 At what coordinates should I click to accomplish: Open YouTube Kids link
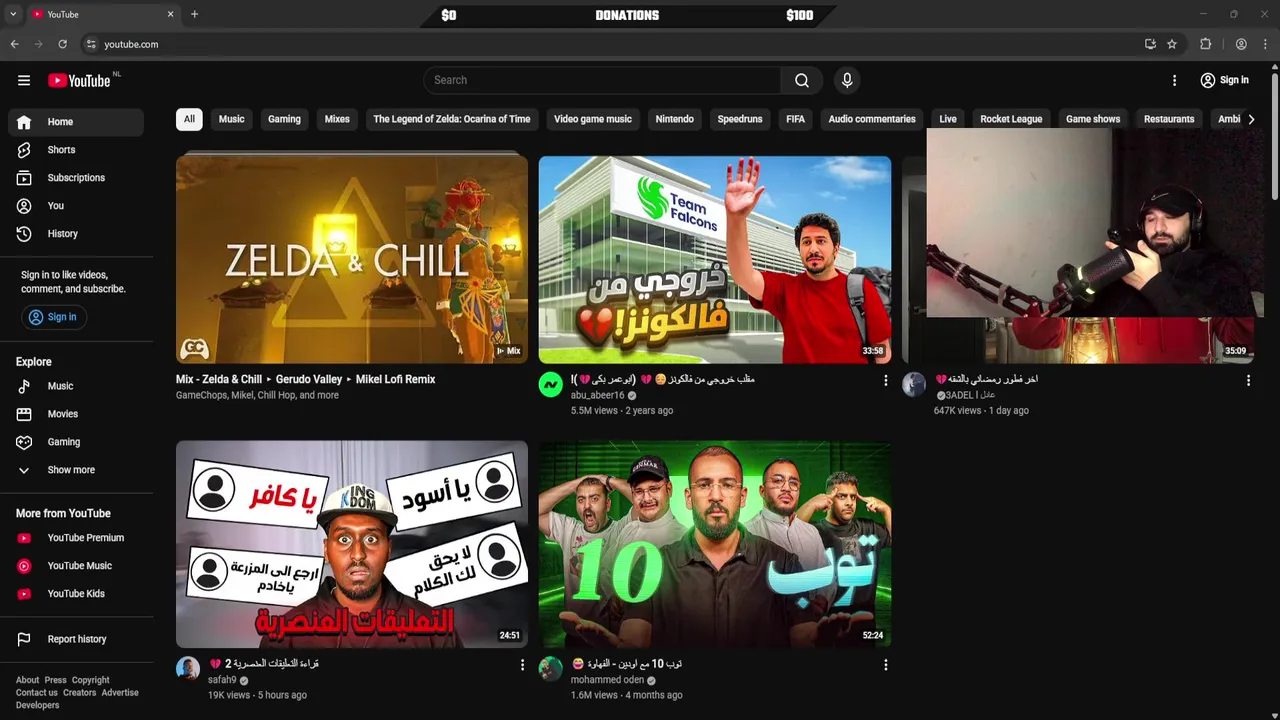pos(76,594)
